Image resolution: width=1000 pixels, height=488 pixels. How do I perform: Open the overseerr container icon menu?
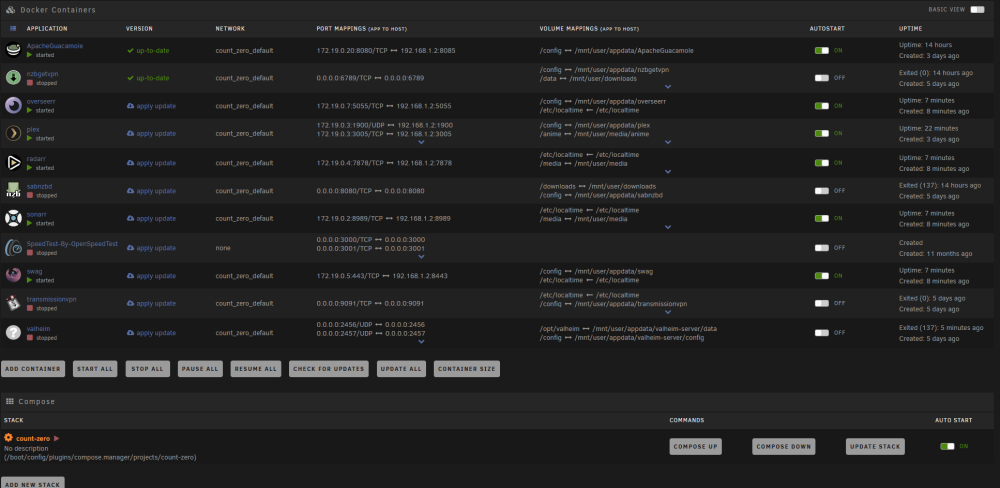[x=13, y=105]
